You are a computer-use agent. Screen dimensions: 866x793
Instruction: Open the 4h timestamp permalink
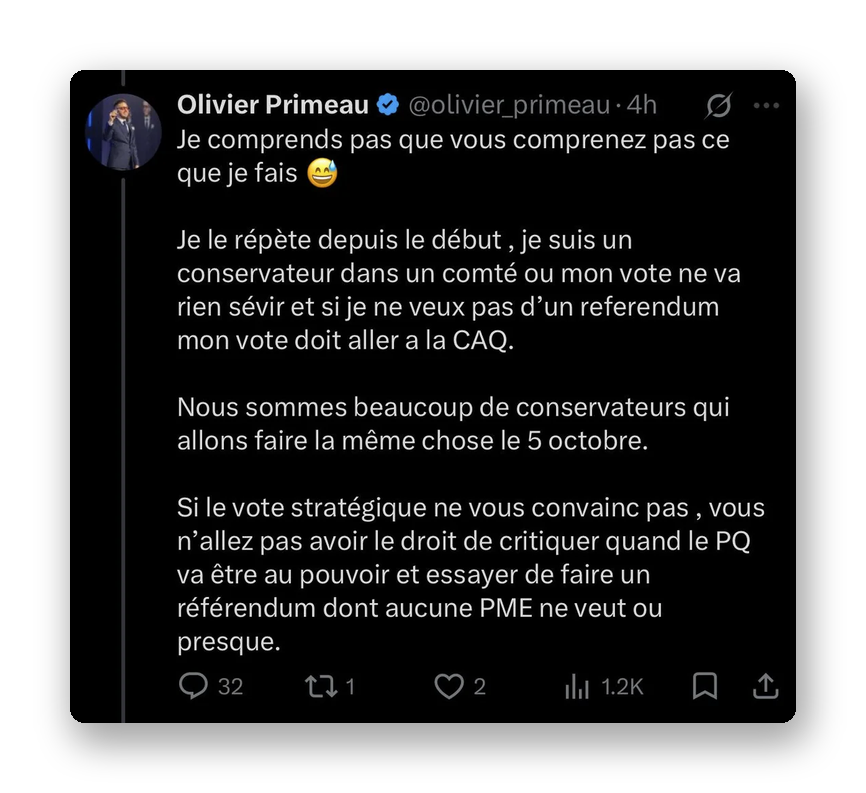point(641,105)
